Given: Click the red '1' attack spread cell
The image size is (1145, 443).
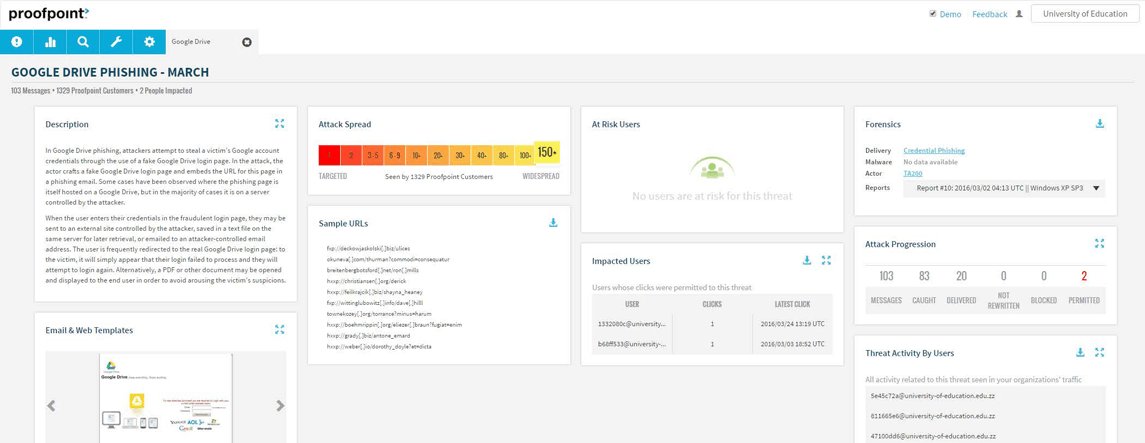Looking at the screenshot, I should click(329, 155).
